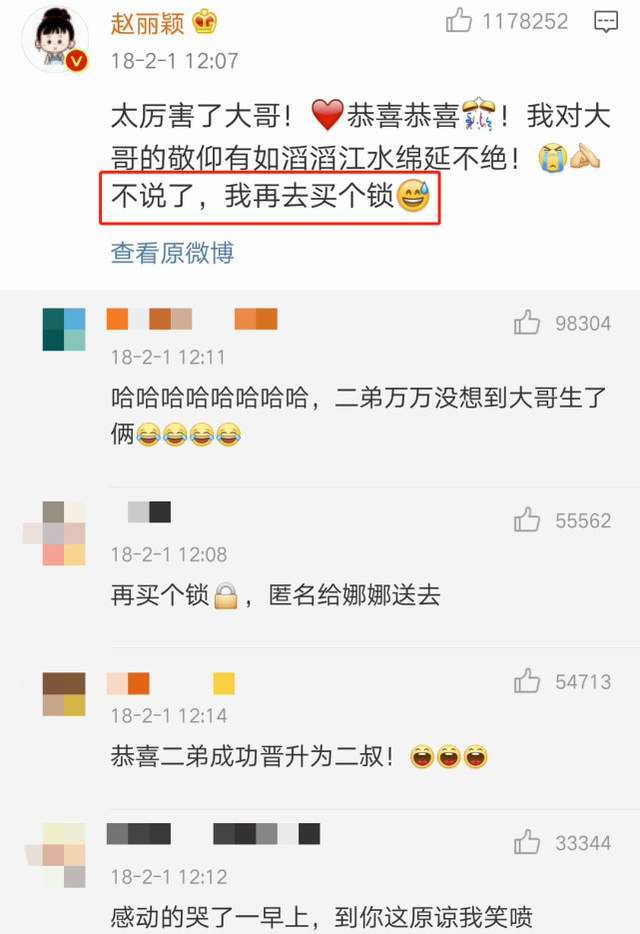Tap the verified V badge on the avatar
The image size is (640, 934).
77,61
